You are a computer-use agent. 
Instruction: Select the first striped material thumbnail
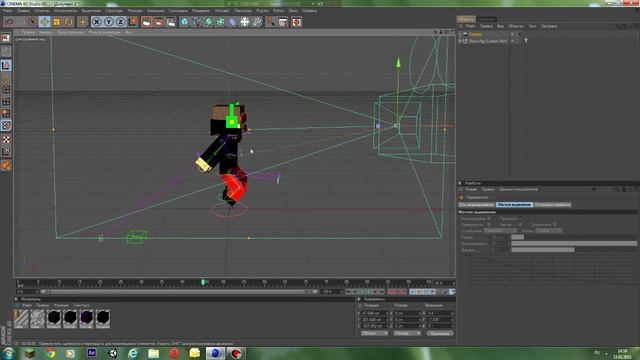click(x=21, y=319)
